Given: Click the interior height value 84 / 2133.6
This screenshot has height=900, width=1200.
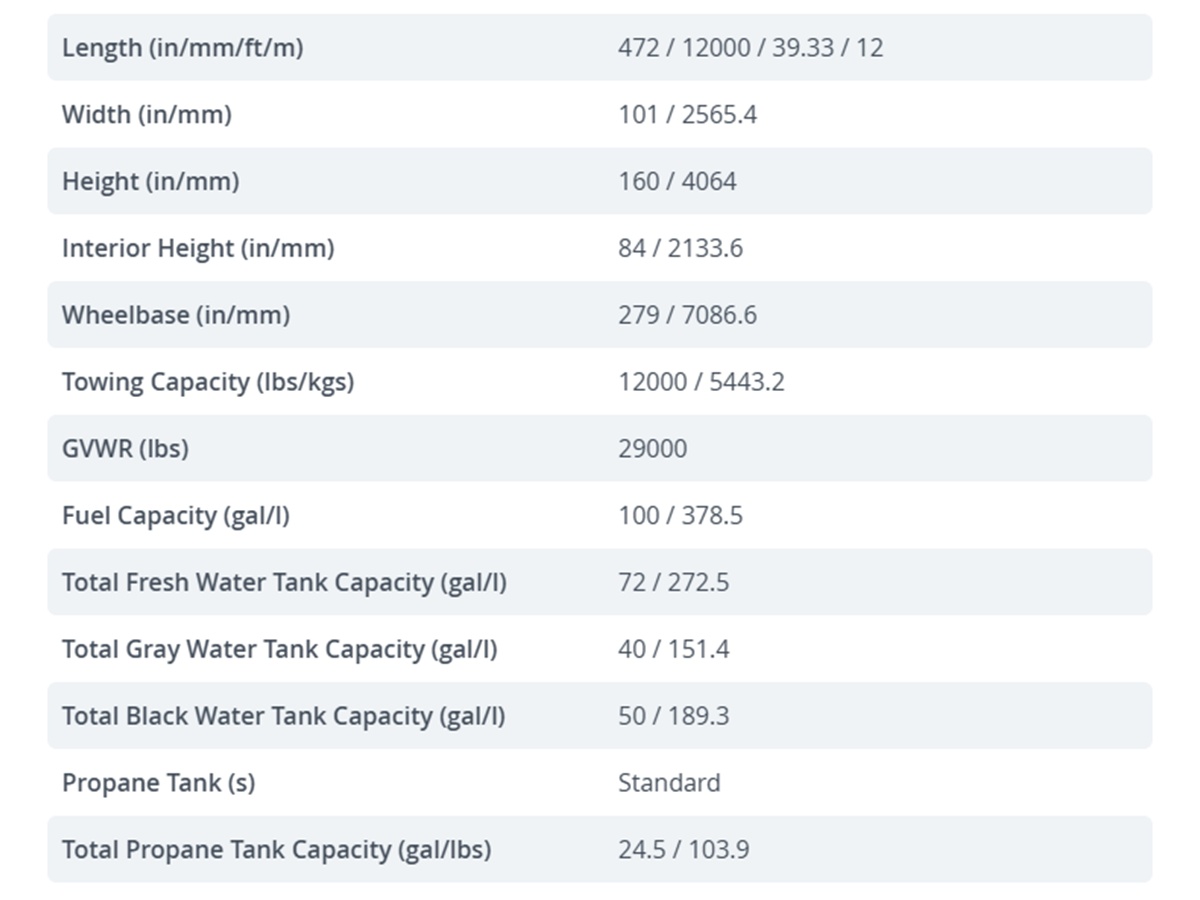Looking at the screenshot, I should pyautogui.click(x=680, y=248).
